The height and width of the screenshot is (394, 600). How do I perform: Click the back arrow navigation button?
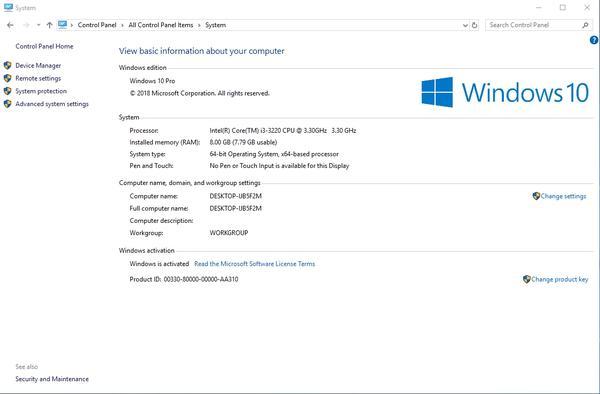10,25
